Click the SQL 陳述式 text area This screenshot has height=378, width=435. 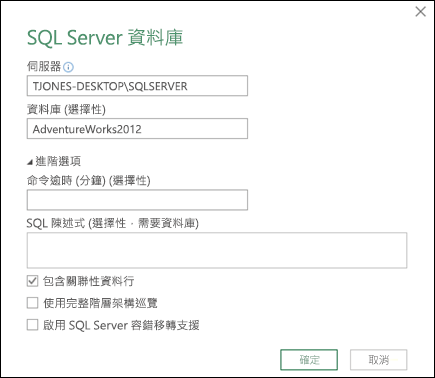(217, 250)
